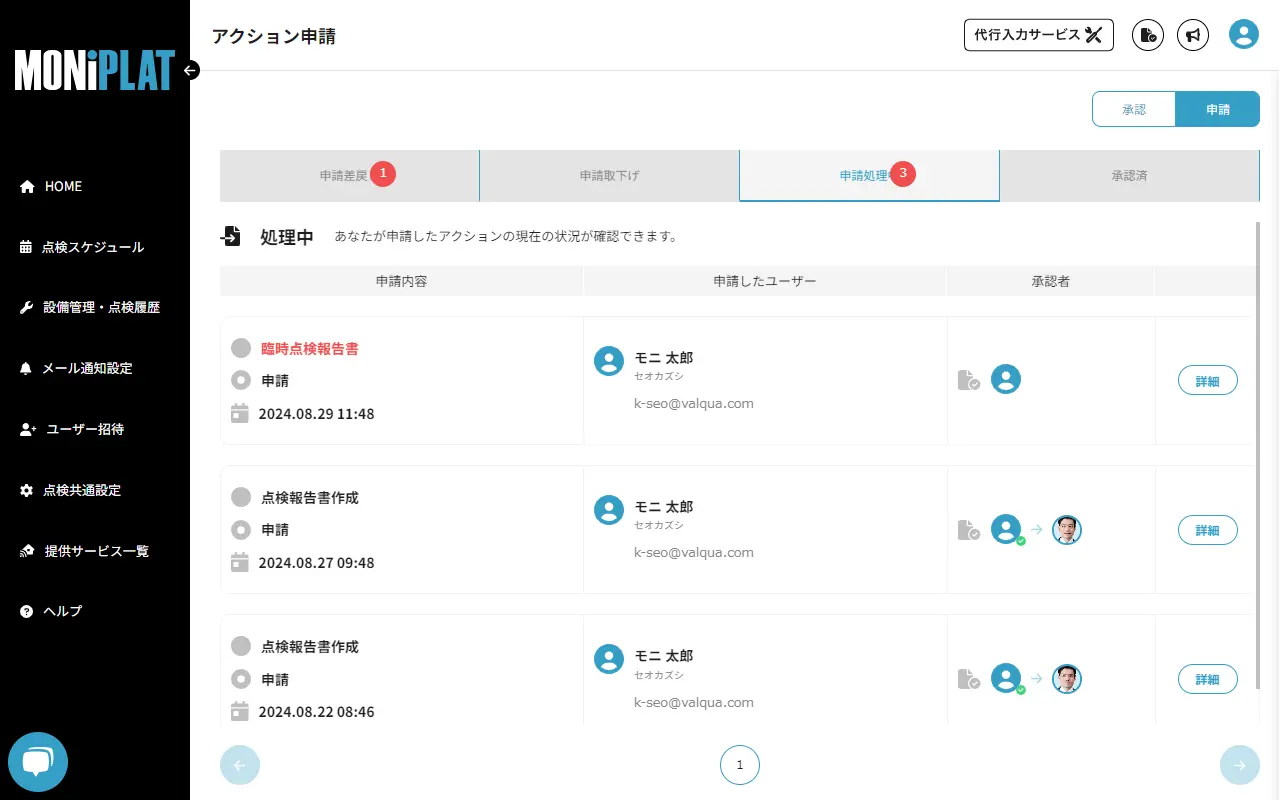Open 点検スケジュール in sidebar
Screen dimensions: 1280x800
click(93, 247)
